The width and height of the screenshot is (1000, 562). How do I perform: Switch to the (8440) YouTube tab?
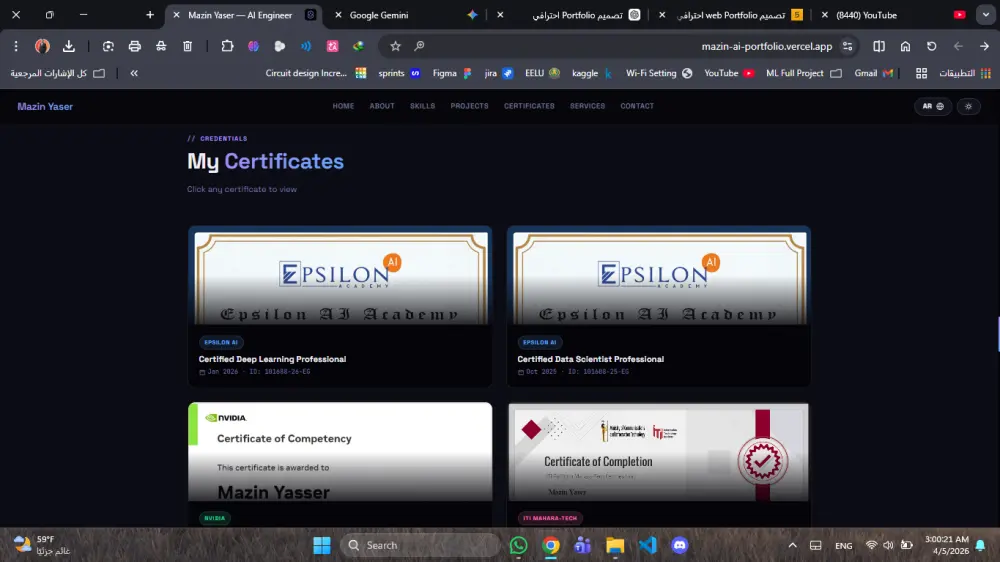pos(893,15)
